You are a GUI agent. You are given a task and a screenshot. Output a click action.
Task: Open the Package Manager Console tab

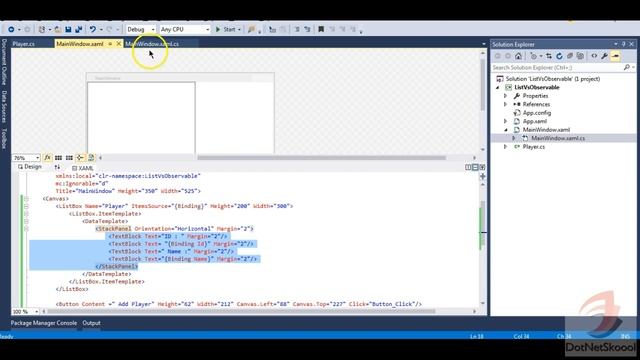44,323
